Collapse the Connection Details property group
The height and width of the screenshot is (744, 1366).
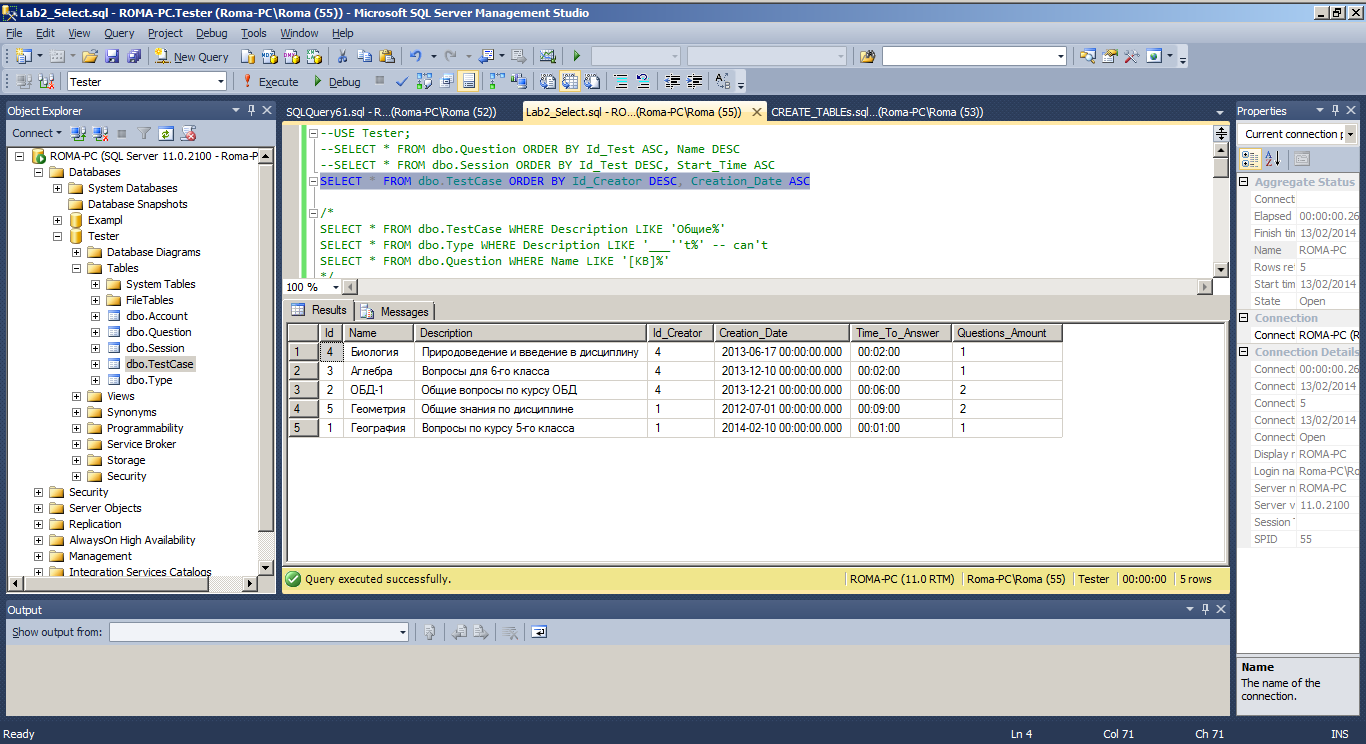[x=1244, y=352]
